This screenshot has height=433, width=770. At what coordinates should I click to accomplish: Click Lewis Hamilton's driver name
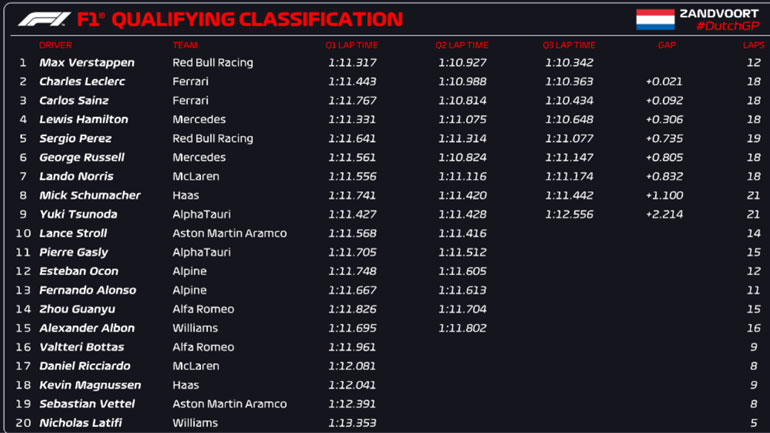[83, 120]
